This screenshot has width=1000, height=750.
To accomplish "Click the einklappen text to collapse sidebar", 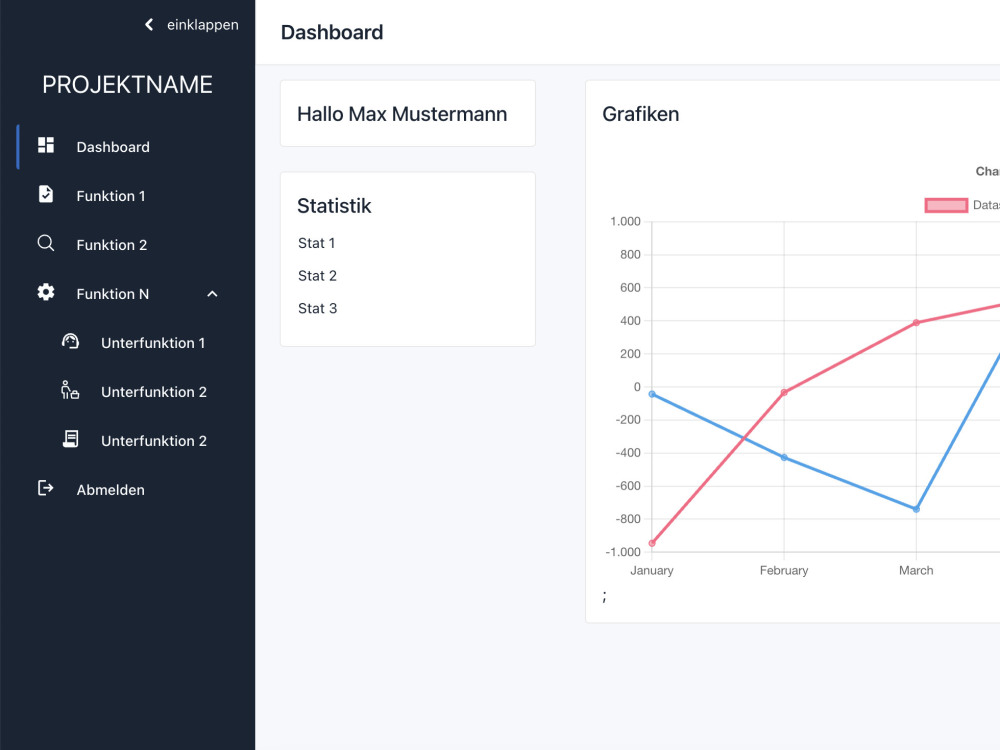I will pyautogui.click(x=203, y=25).
